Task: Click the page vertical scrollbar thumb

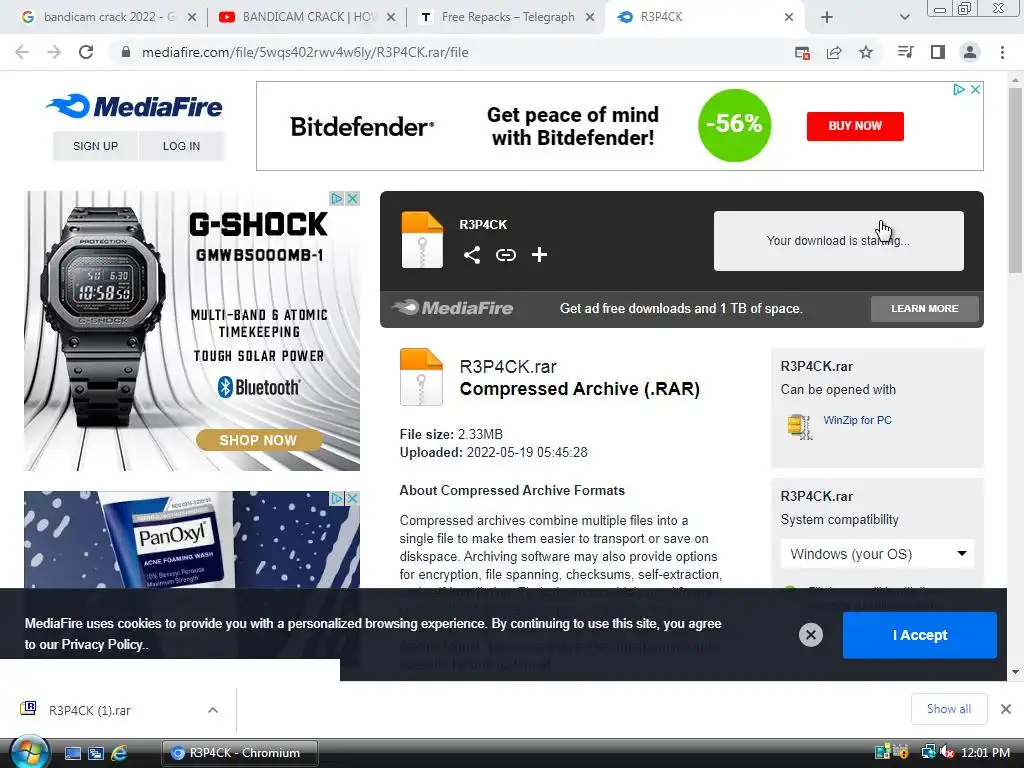Action: point(1015,180)
